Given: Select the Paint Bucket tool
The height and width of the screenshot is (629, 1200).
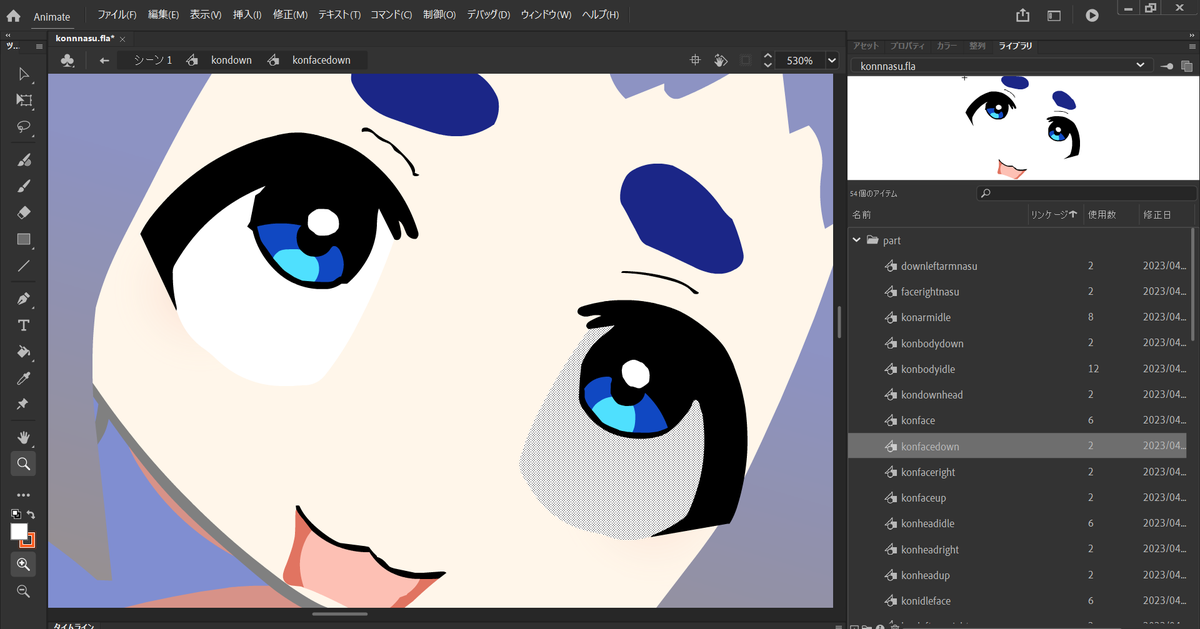Looking at the screenshot, I should pos(24,352).
